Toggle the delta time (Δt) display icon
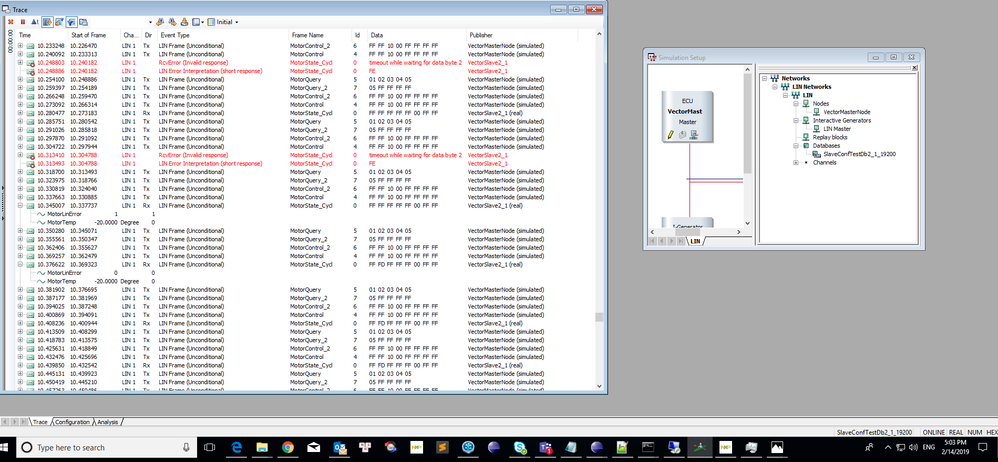The height and width of the screenshot is (462, 998). click(x=34, y=22)
